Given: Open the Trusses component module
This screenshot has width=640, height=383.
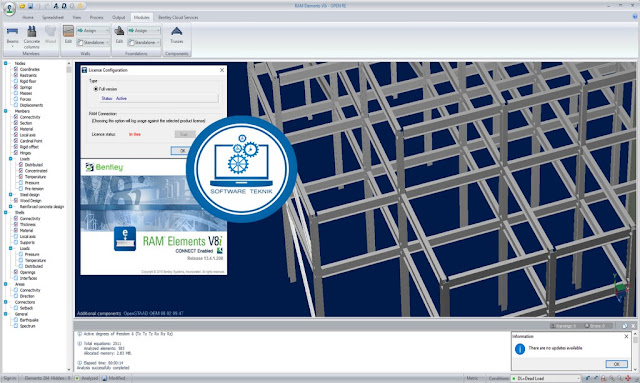Looking at the screenshot, I should click(176, 35).
